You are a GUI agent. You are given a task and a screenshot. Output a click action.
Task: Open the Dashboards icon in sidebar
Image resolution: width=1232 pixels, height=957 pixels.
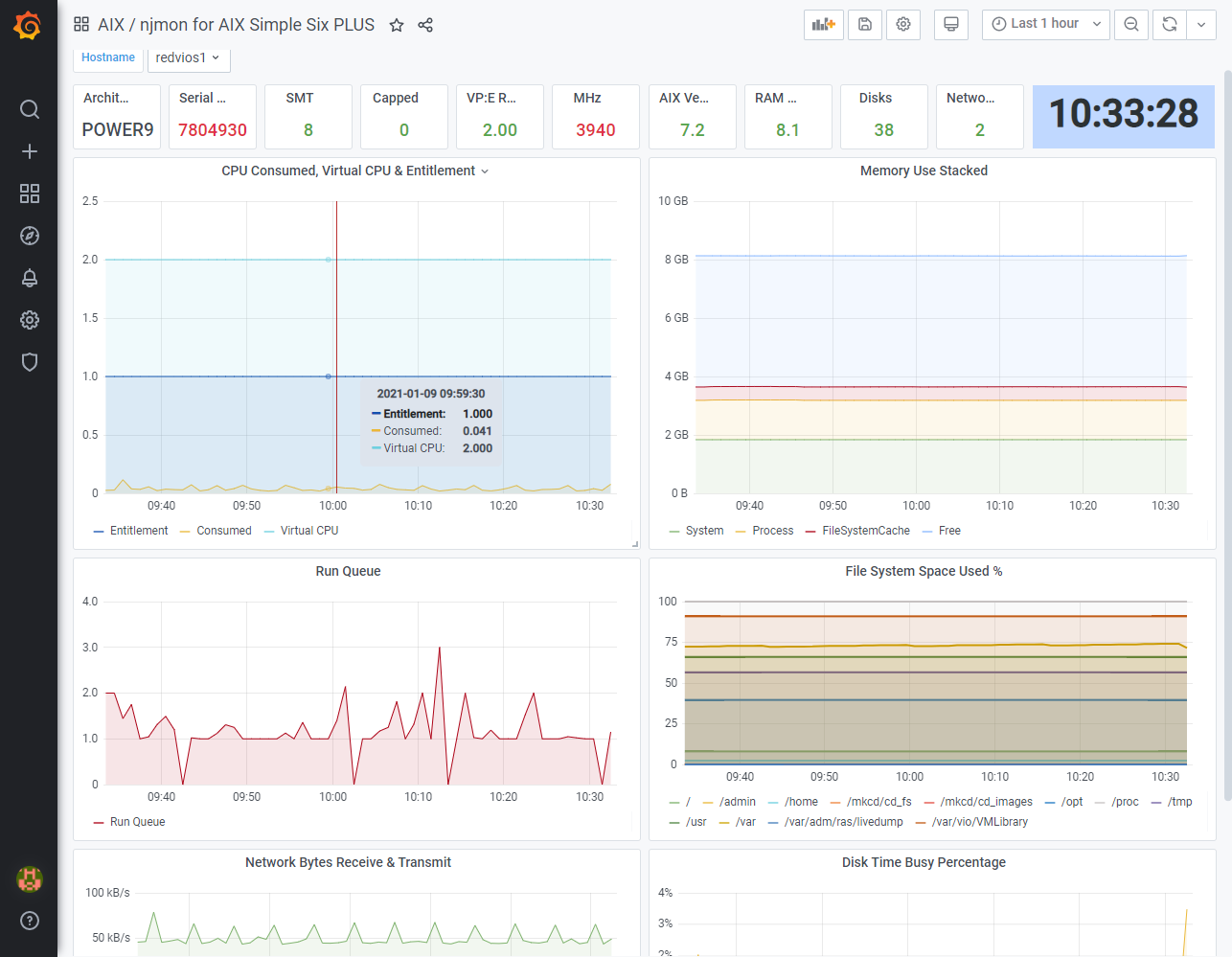[x=30, y=194]
